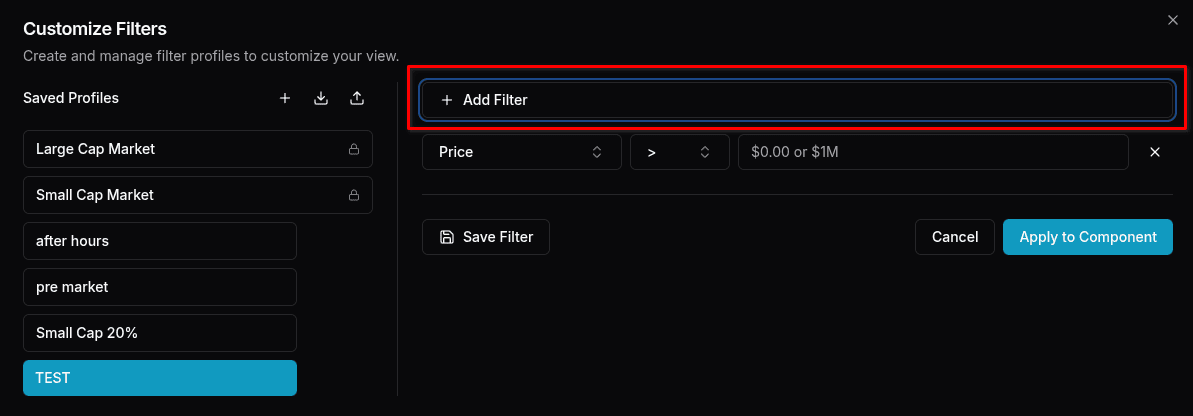This screenshot has width=1193, height=416.
Task: Close the Customize Filters dialog
Action: (1172, 21)
